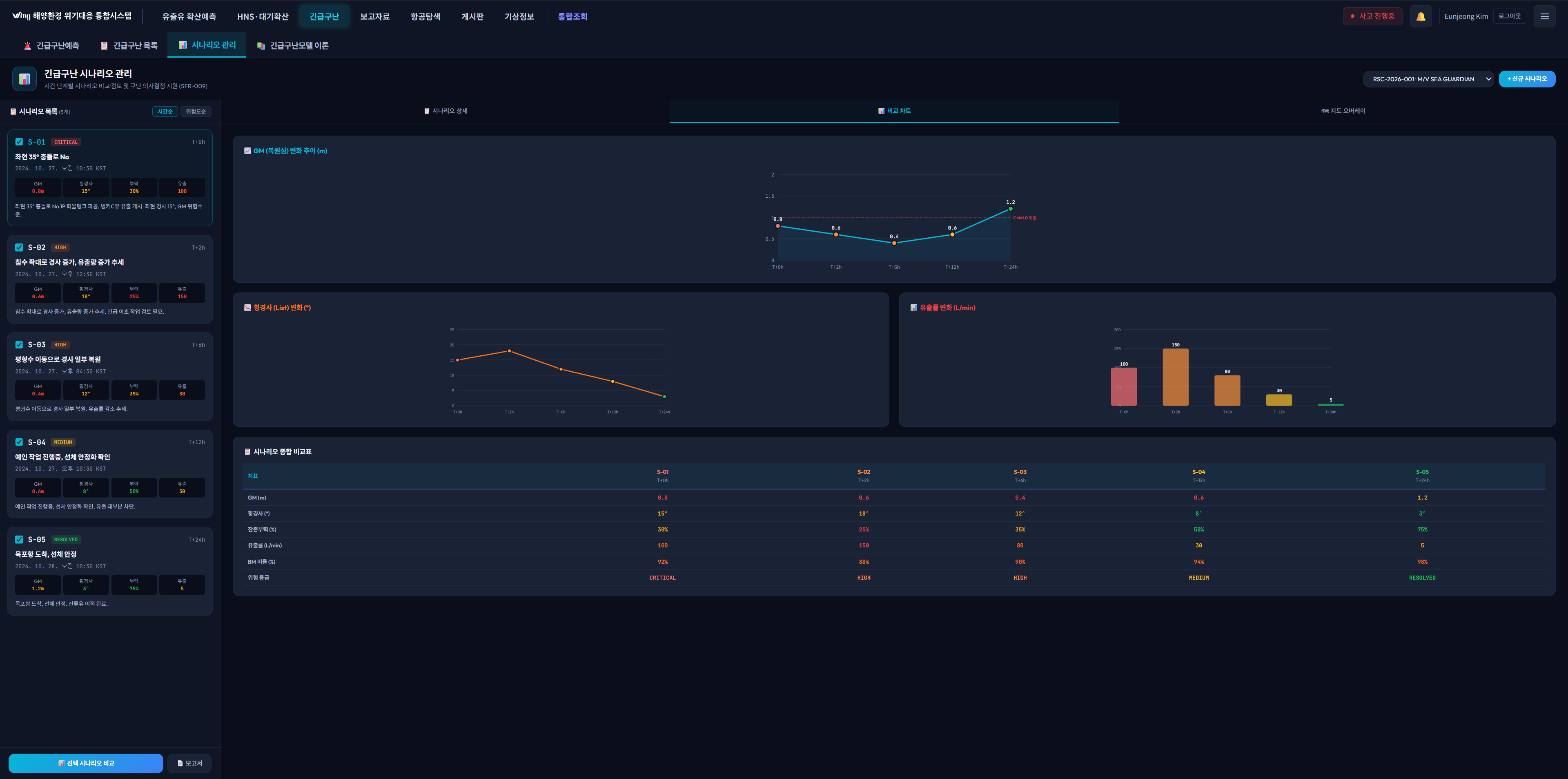This screenshot has width=1568, height=779.
Task: Open the RSC-2026-001 M/V SEA GUARDIAN dropdown
Action: pyautogui.click(x=1428, y=79)
